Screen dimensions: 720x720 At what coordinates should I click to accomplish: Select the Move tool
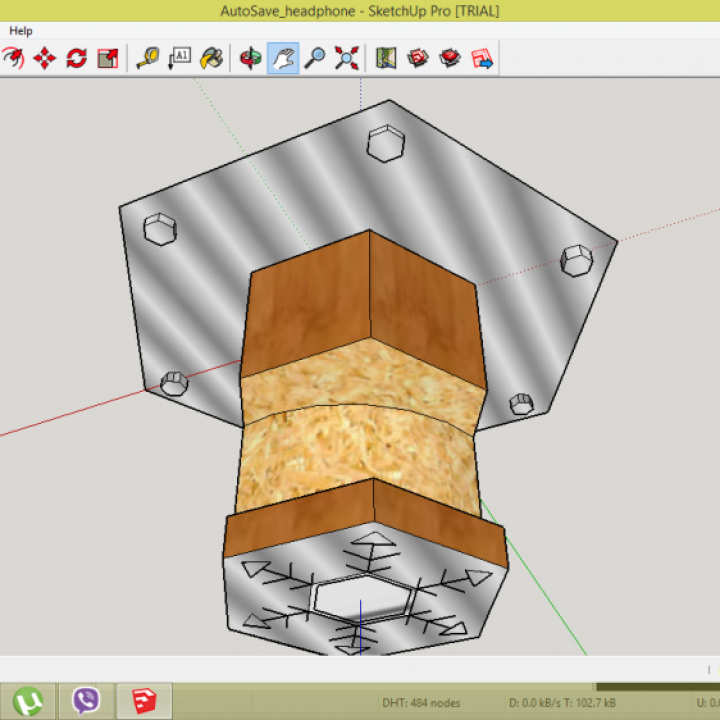(x=44, y=58)
